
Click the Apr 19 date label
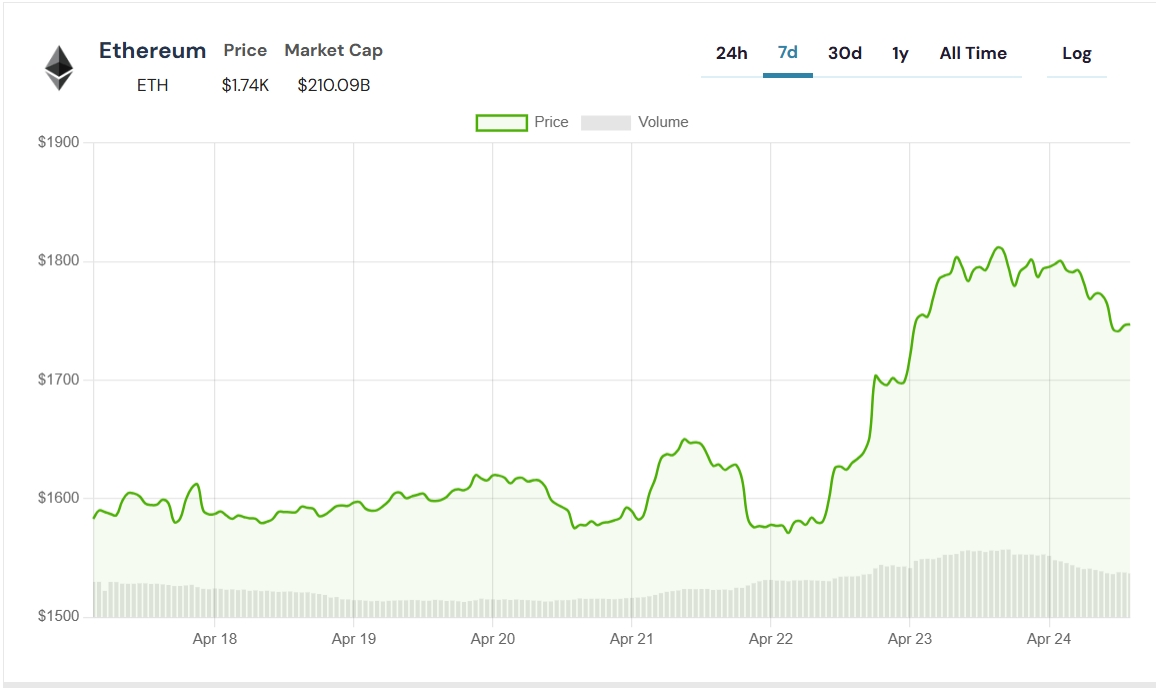coord(354,639)
